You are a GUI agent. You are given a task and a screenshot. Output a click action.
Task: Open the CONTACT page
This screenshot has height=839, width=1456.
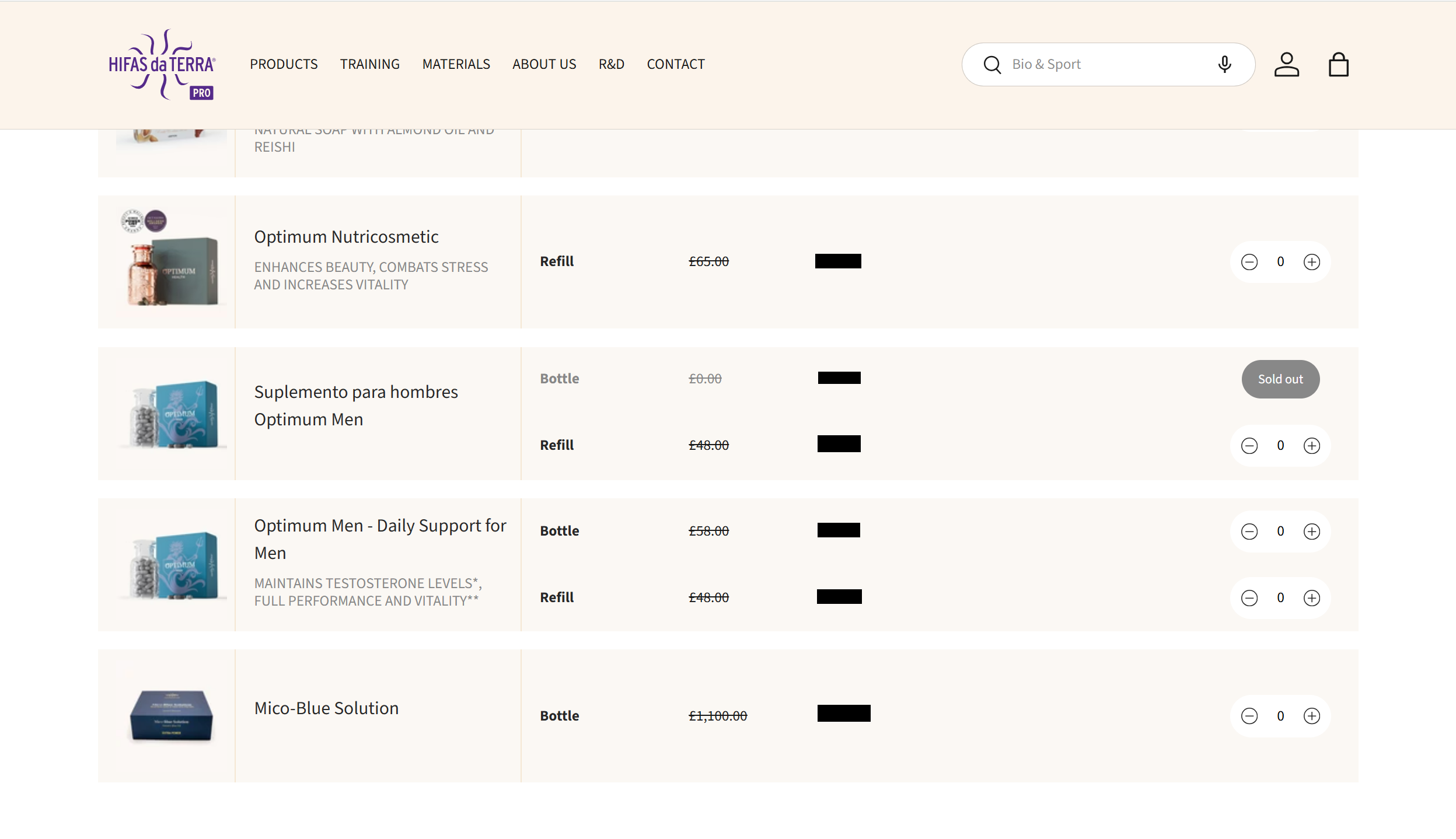(675, 64)
